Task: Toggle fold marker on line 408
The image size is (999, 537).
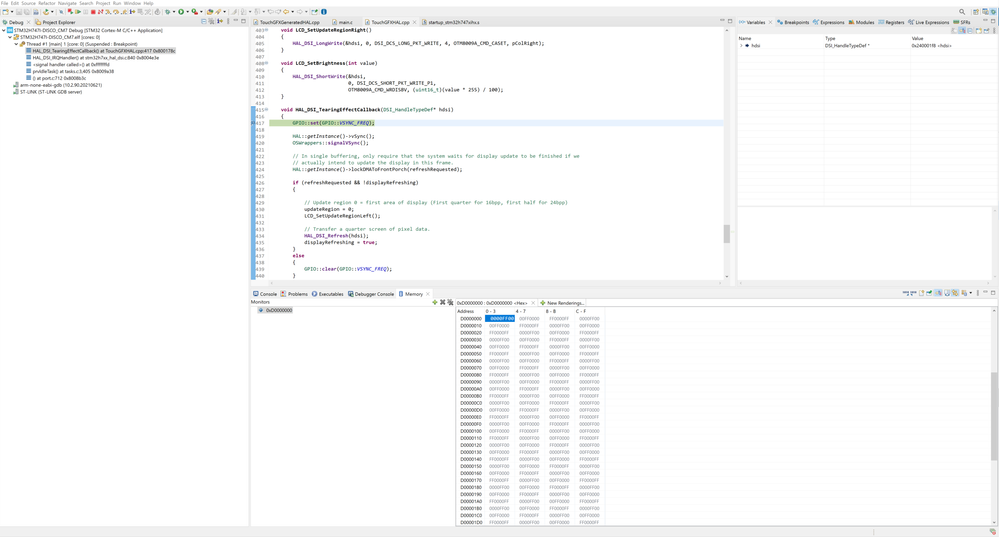Action: 267,63
